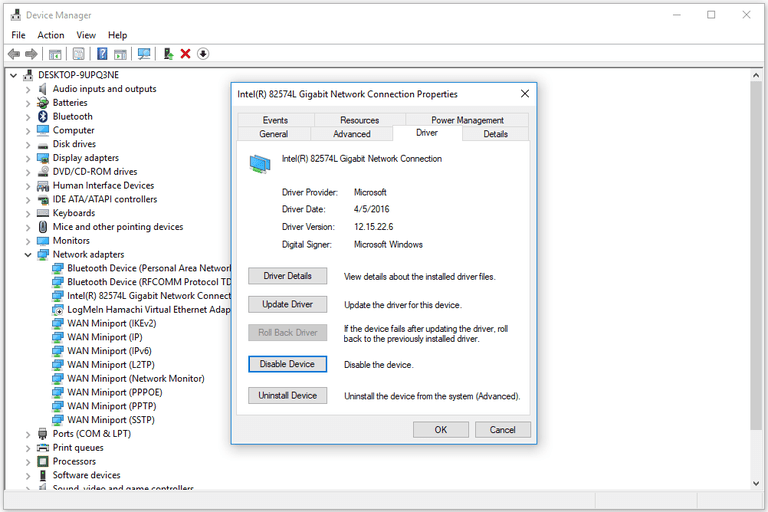
Task: Click the Audio inputs and outputs speaker icon
Action: click(43, 89)
